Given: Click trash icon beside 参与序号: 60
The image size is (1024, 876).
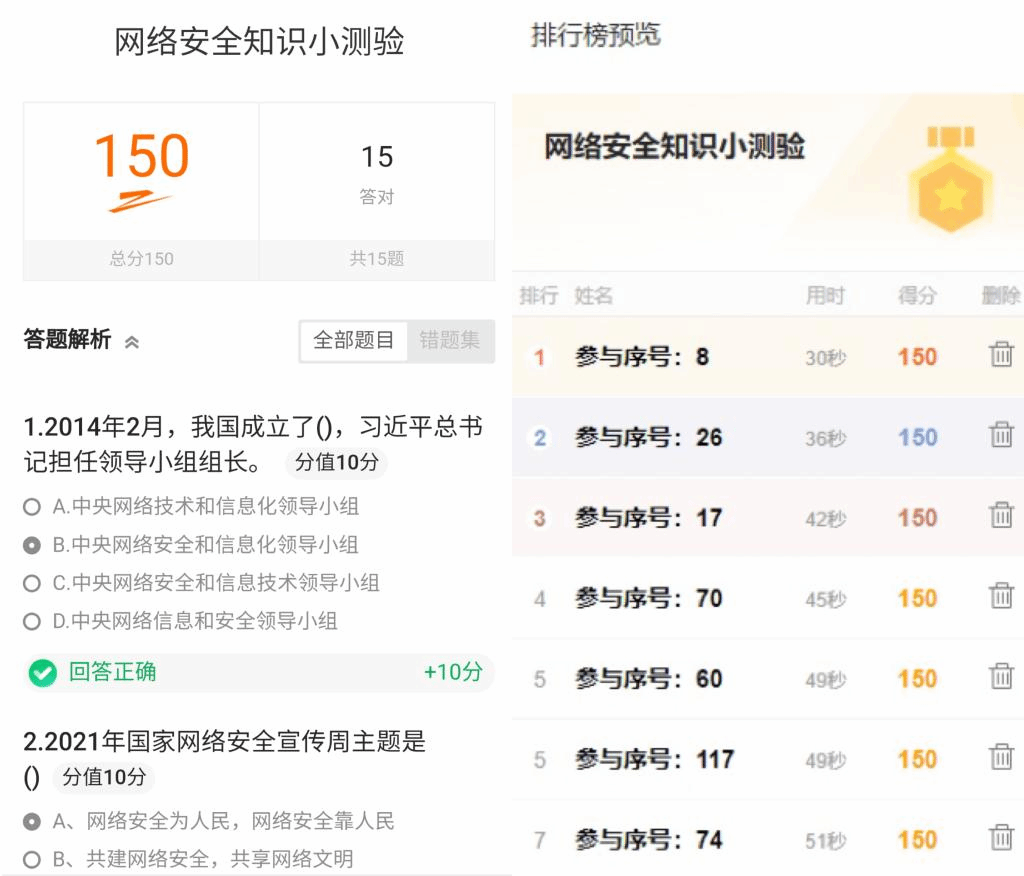Looking at the screenshot, I should pos(1001,677).
